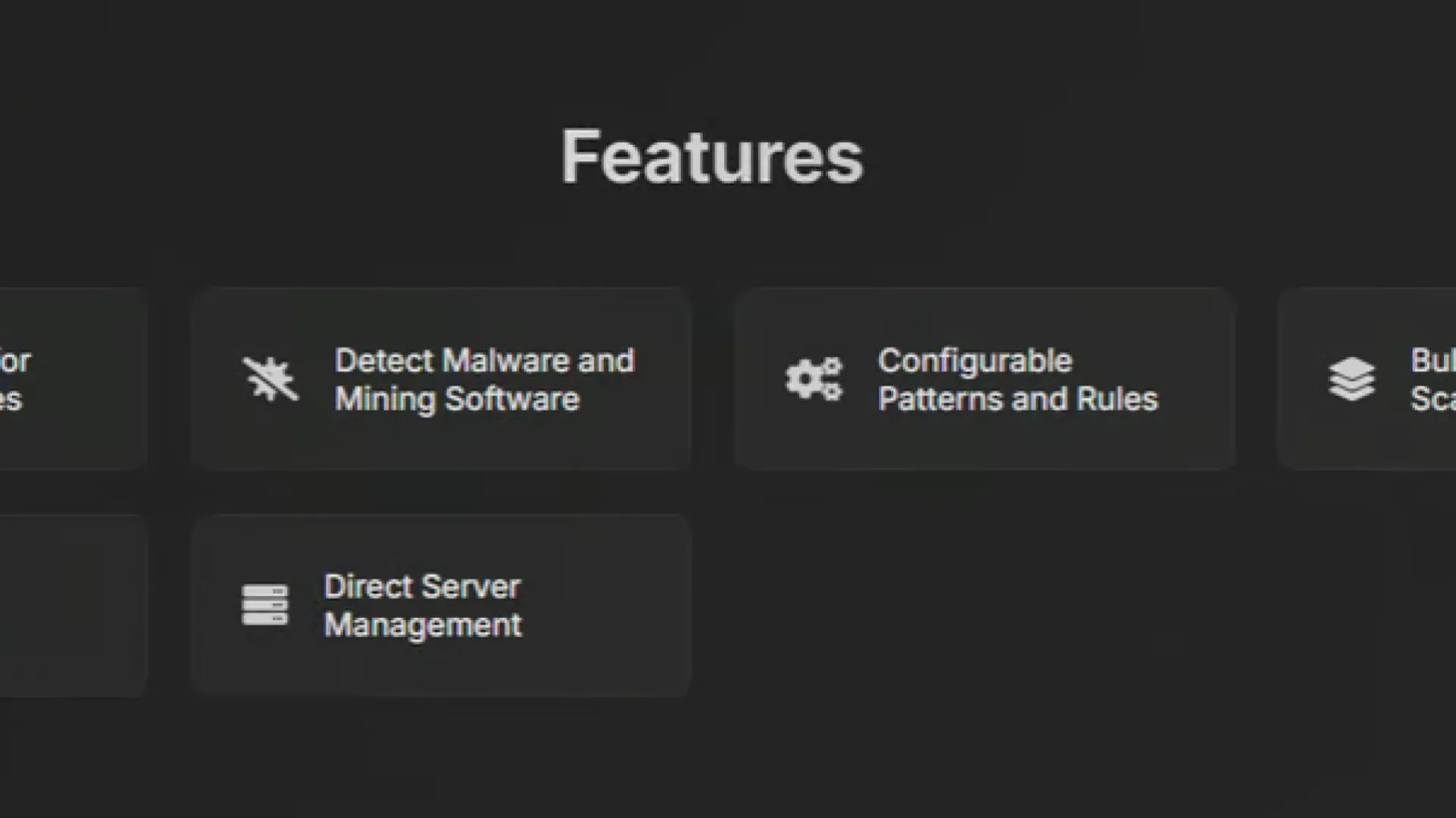
Task: Click the crossed-out bug malware icon
Action: 270,379
